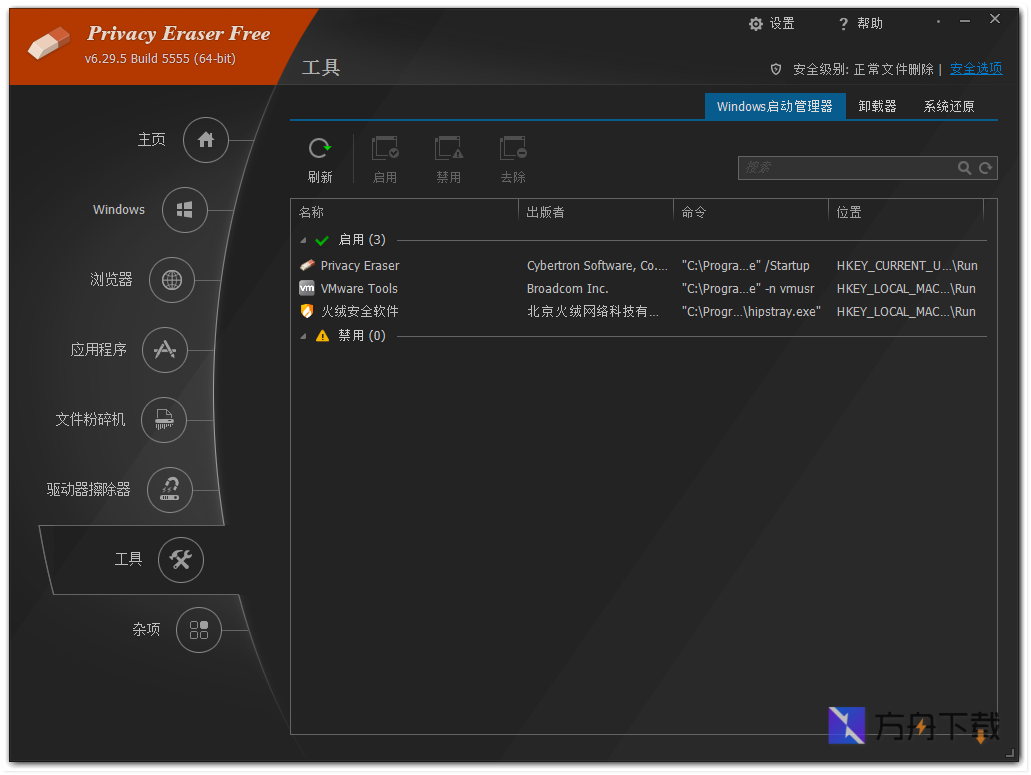Switch to 系统还原 tab
1031x775 pixels.
pyautogui.click(x=948, y=106)
